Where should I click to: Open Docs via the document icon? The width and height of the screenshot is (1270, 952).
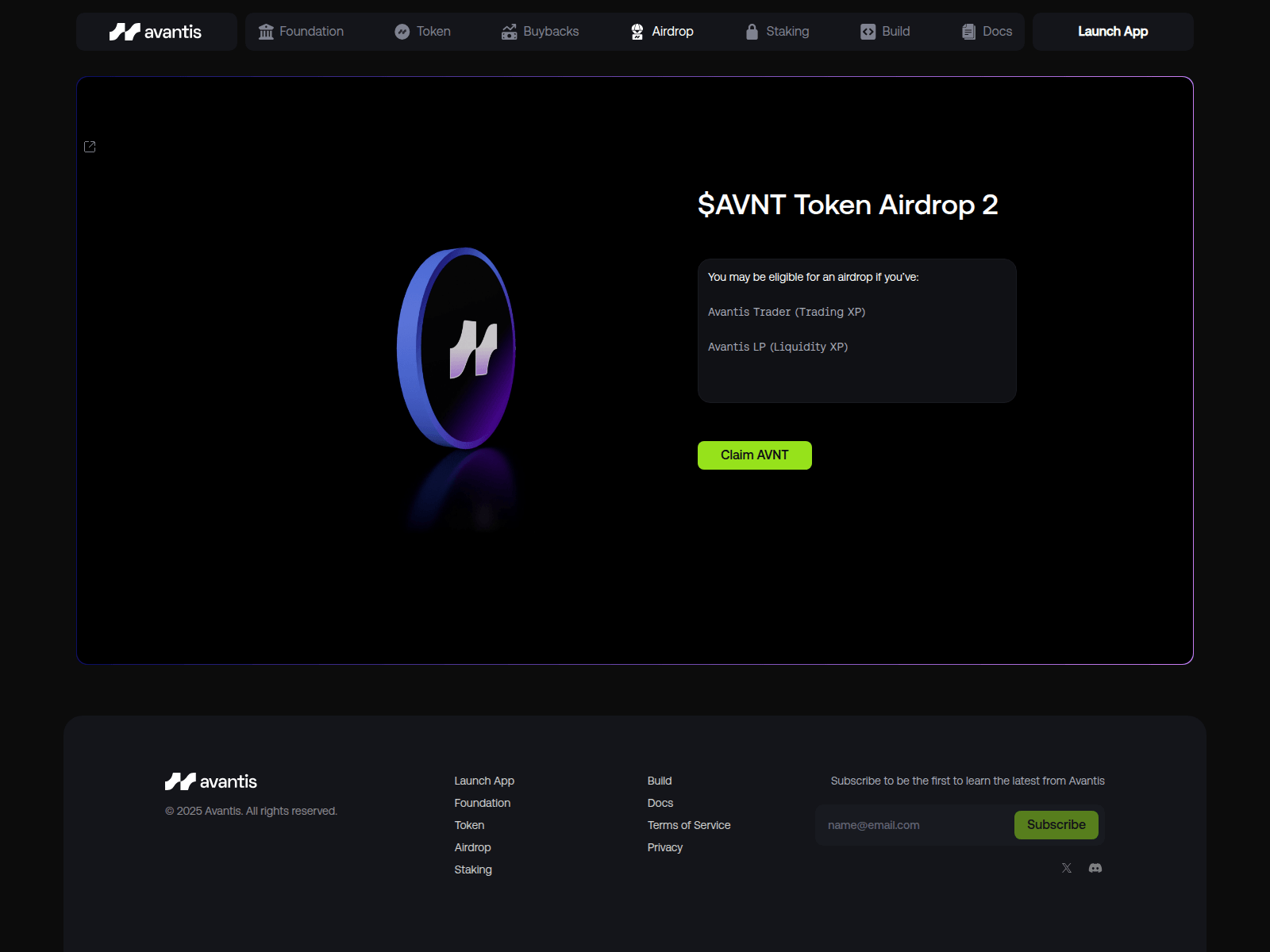point(968,31)
